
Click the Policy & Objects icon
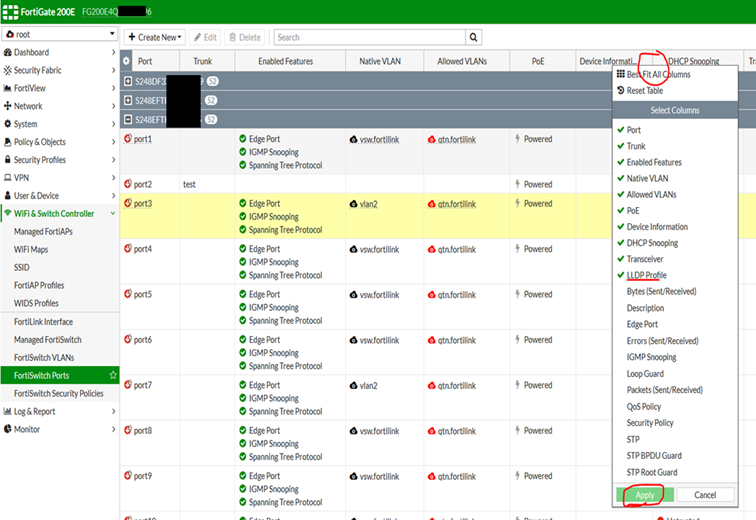tap(7, 142)
